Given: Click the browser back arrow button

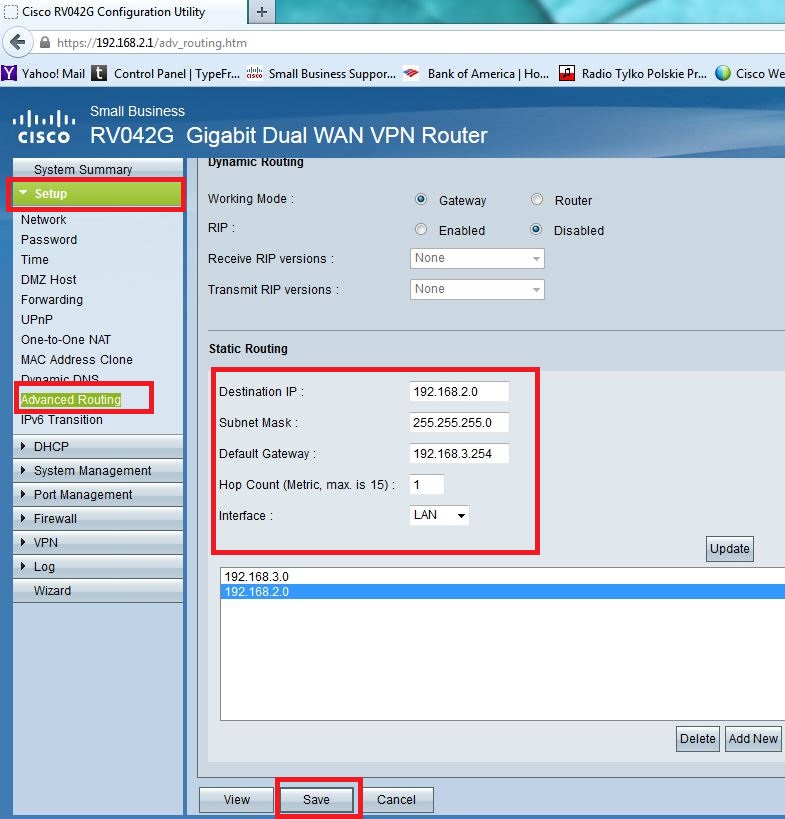Looking at the screenshot, I should coord(17,42).
